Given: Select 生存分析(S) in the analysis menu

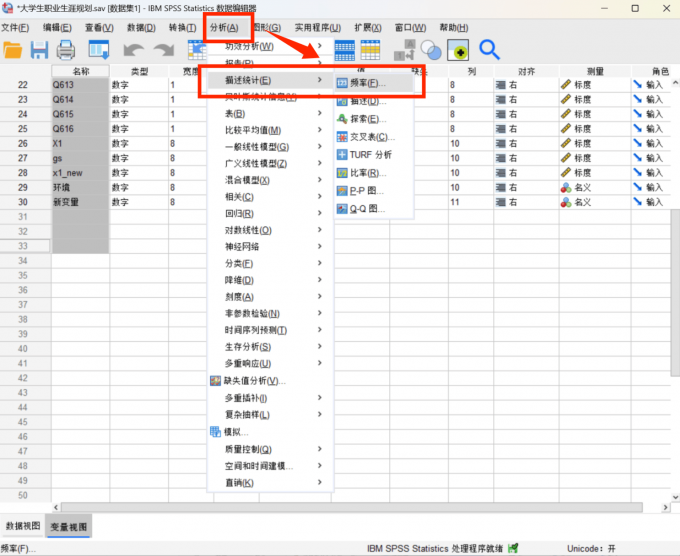Looking at the screenshot, I should coord(271,347).
